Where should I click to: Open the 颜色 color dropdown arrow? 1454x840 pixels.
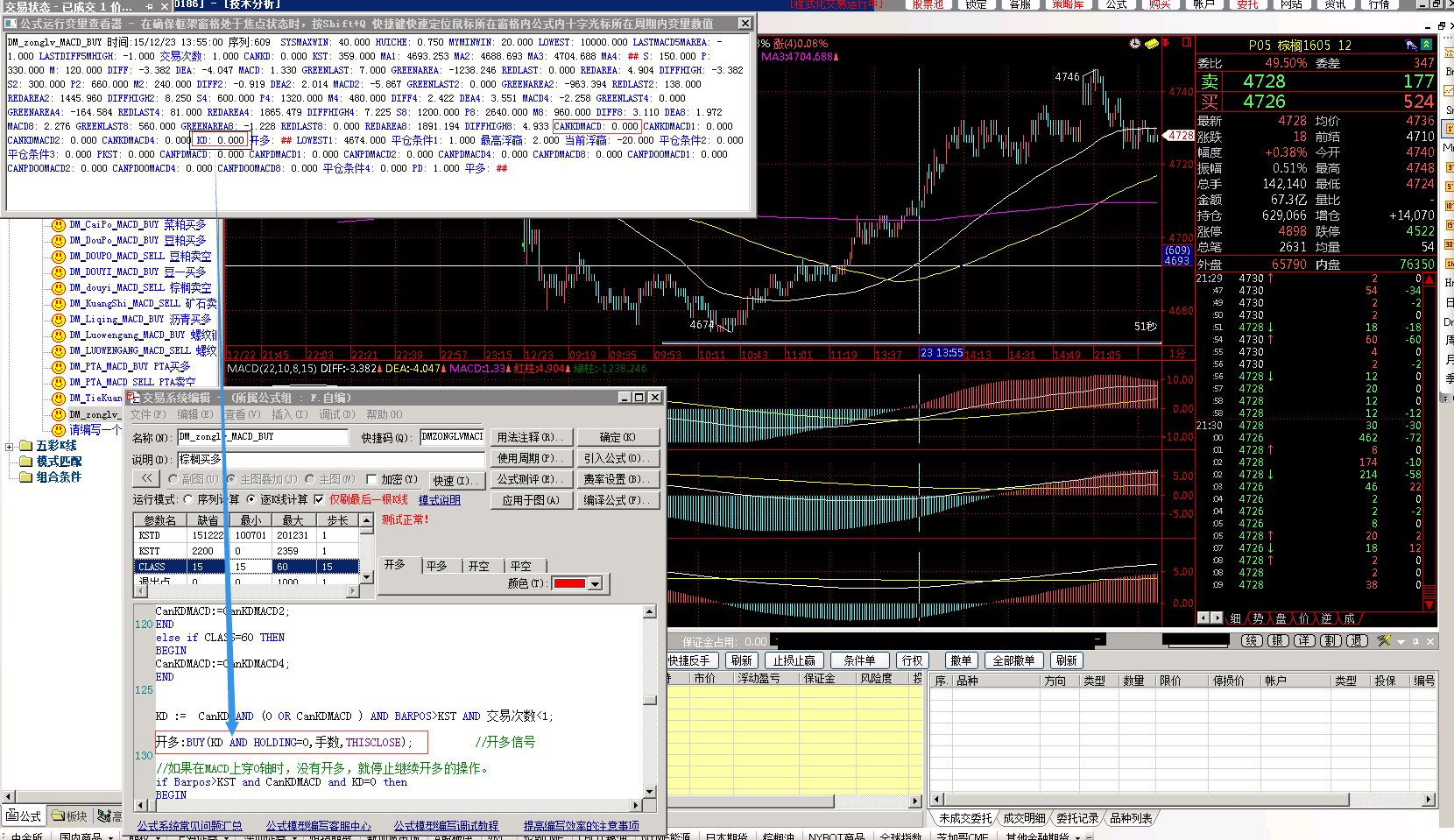tap(596, 584)
